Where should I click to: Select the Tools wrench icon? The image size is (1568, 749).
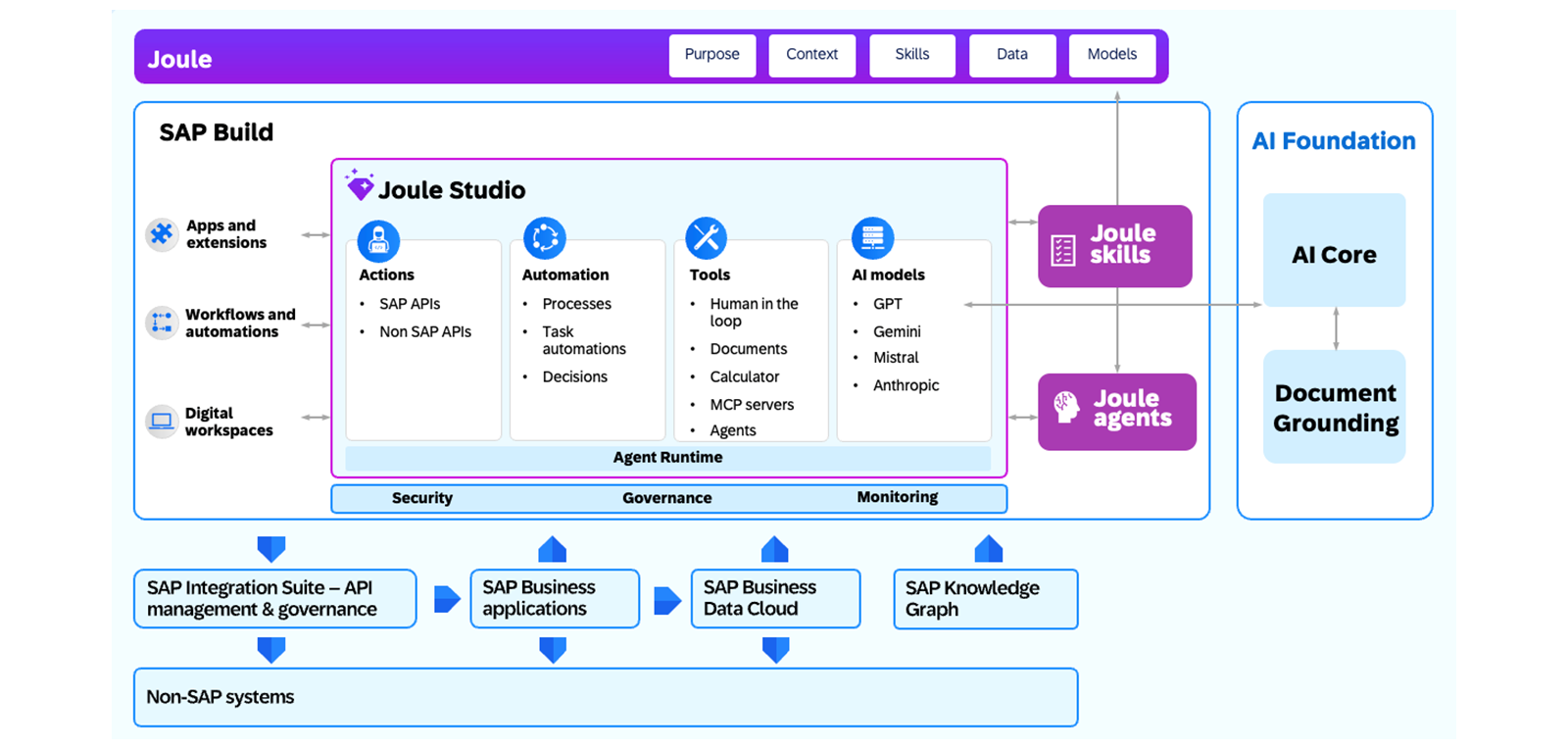[x=706, y=238]
